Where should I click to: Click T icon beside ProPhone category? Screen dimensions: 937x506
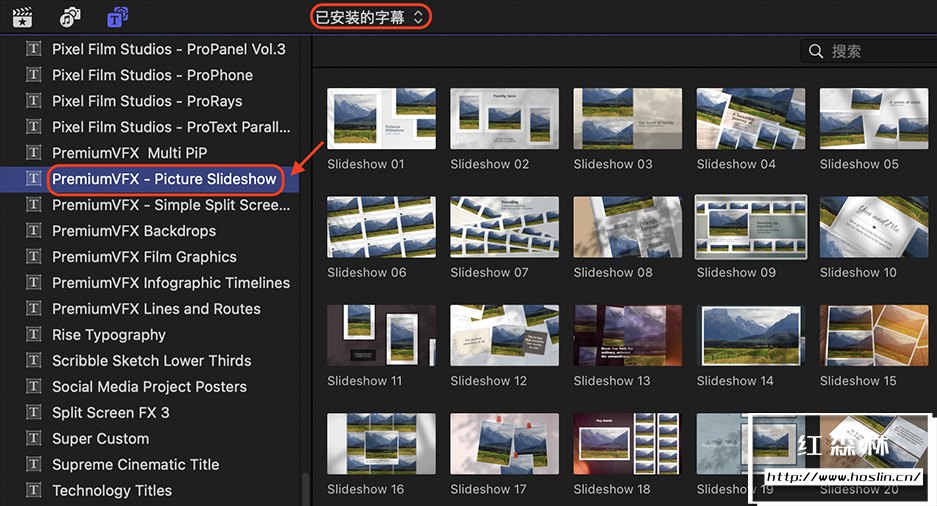[33, 75]
